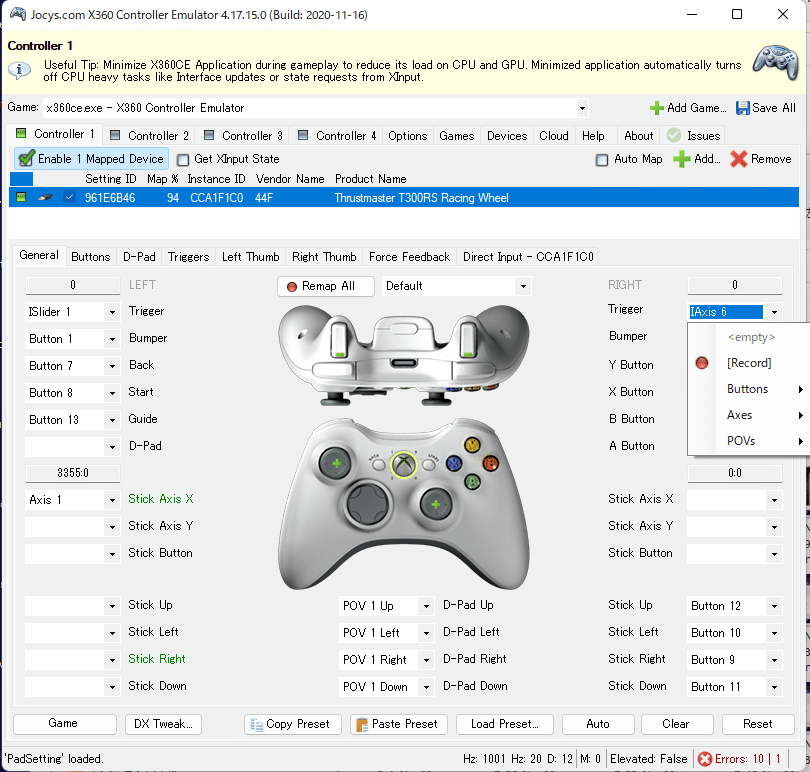The height and width of the screenshot is (772, 810).
Task: Choose the <empty> menu entry
Action: [x=749, y=337]
